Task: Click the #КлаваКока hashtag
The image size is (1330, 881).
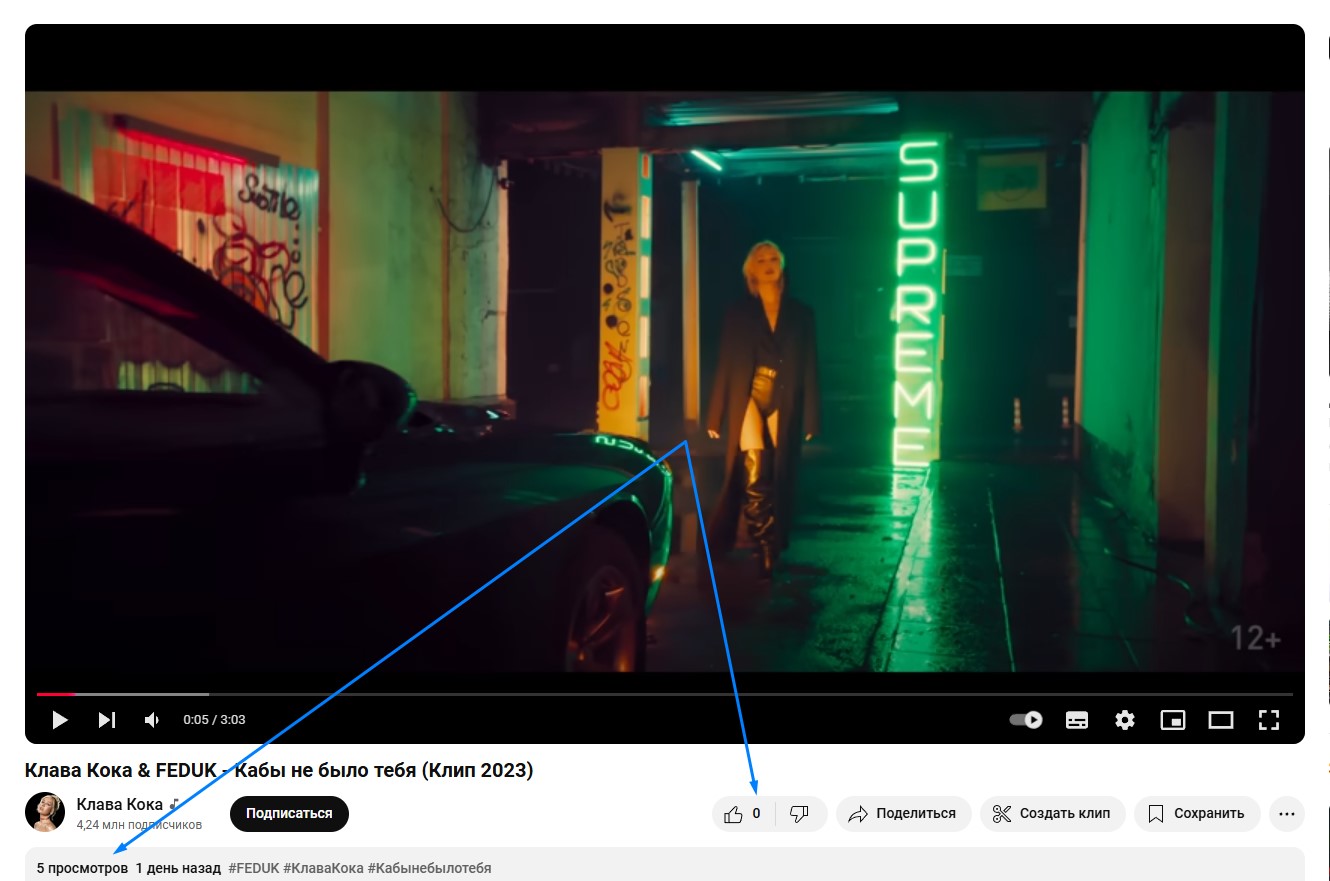Action: click(x=323, y=868)
